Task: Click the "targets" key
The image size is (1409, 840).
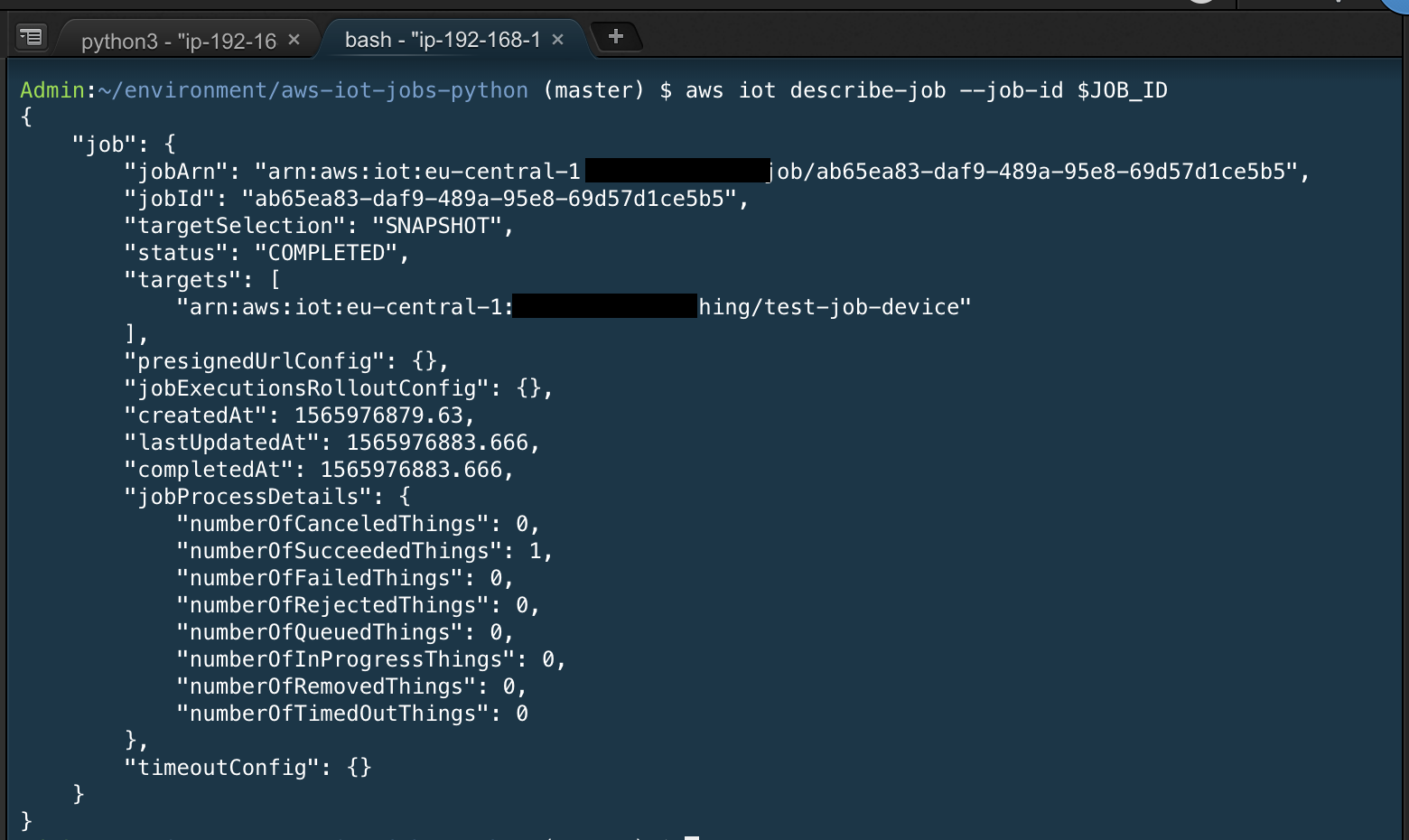Action: pos(189,280)
